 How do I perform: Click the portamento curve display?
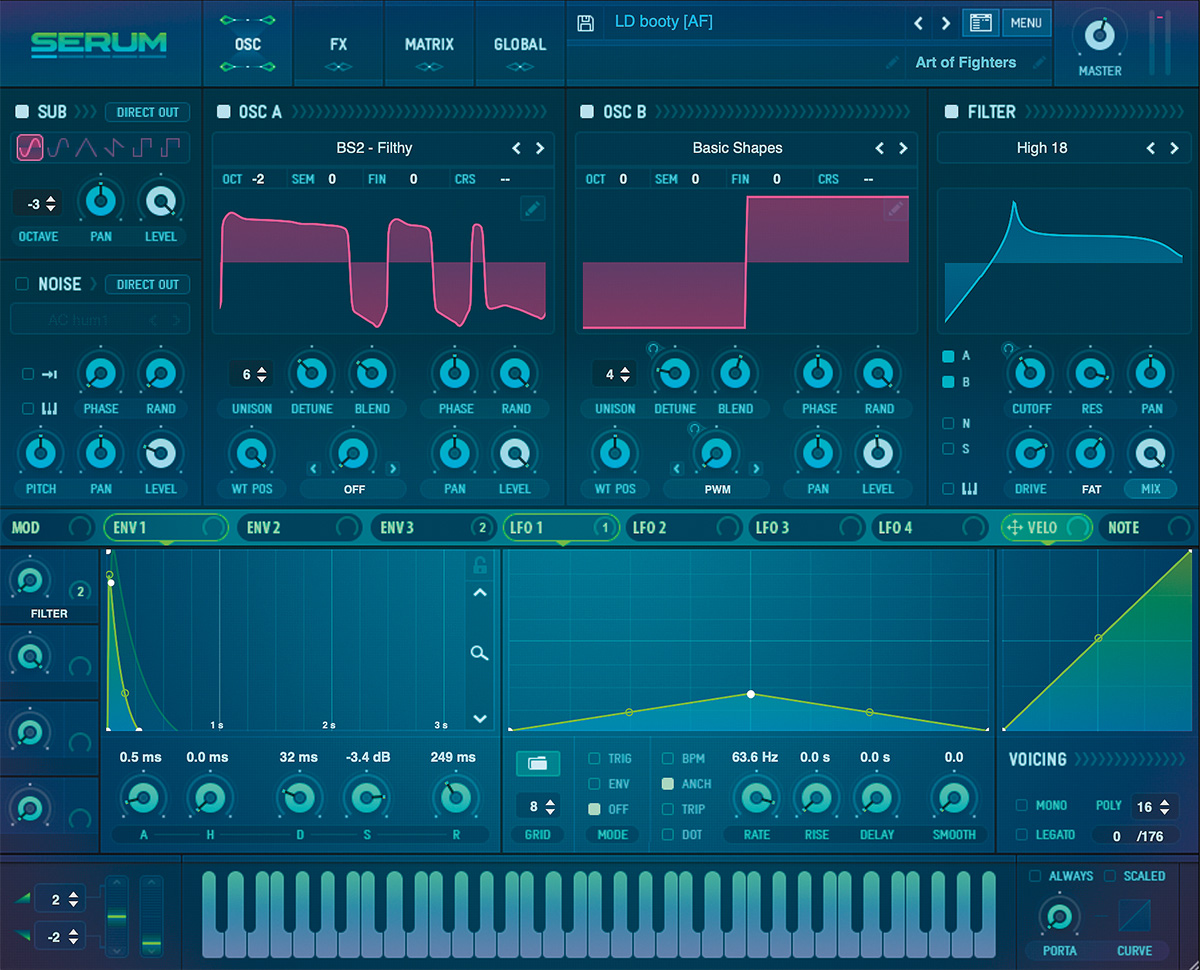[1134, 915]
